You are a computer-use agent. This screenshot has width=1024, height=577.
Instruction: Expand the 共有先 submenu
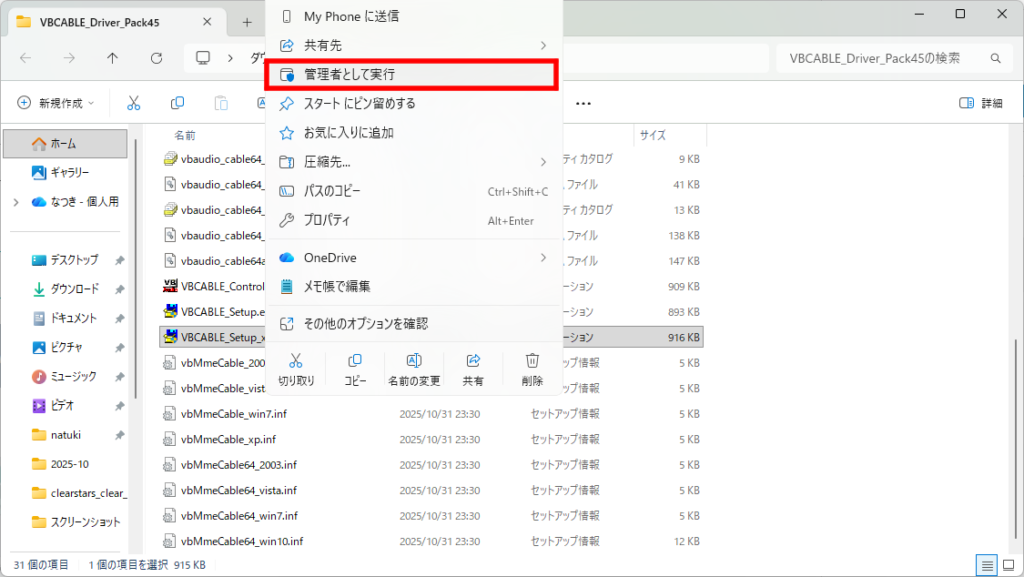(x=543, y=45)
